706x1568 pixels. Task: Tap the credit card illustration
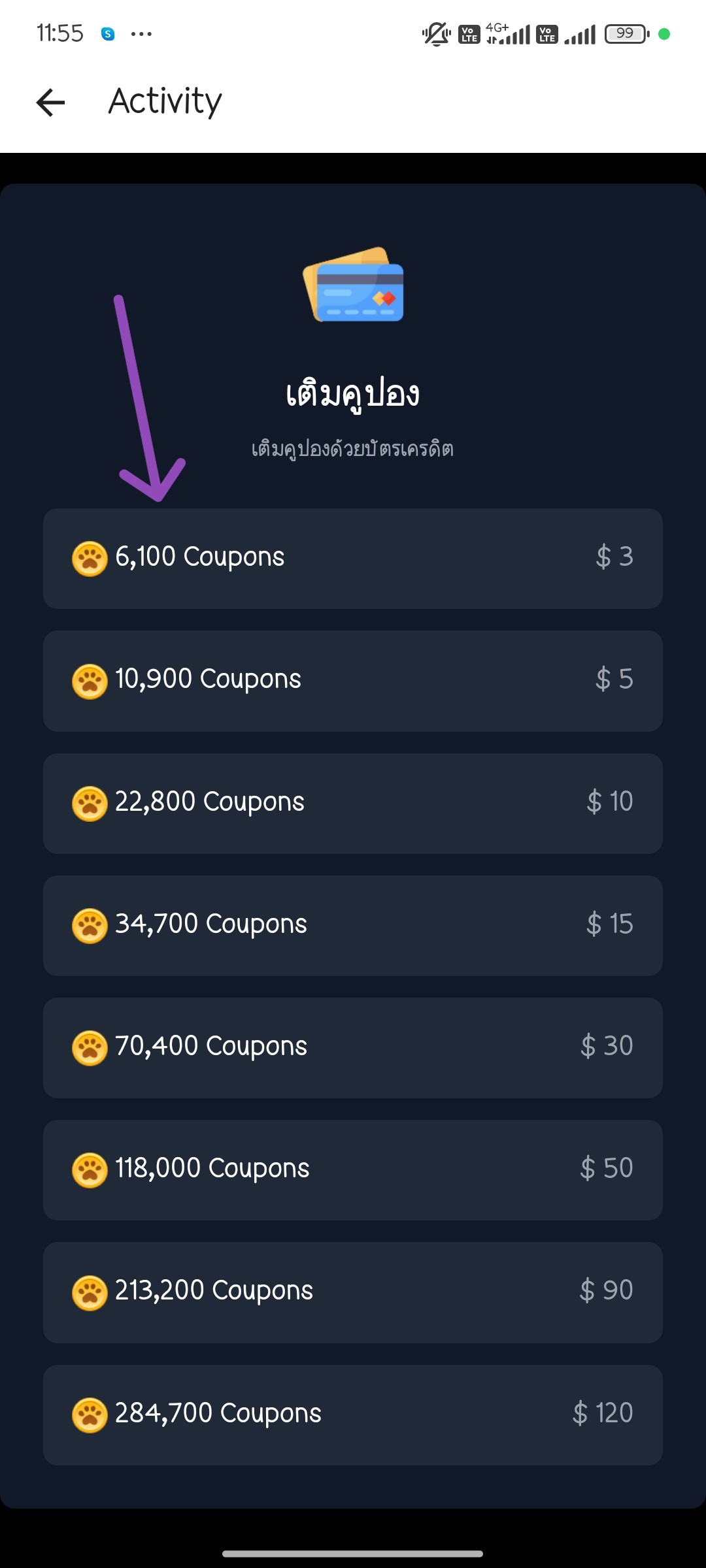pyautogui.click(x=353, y=285)
